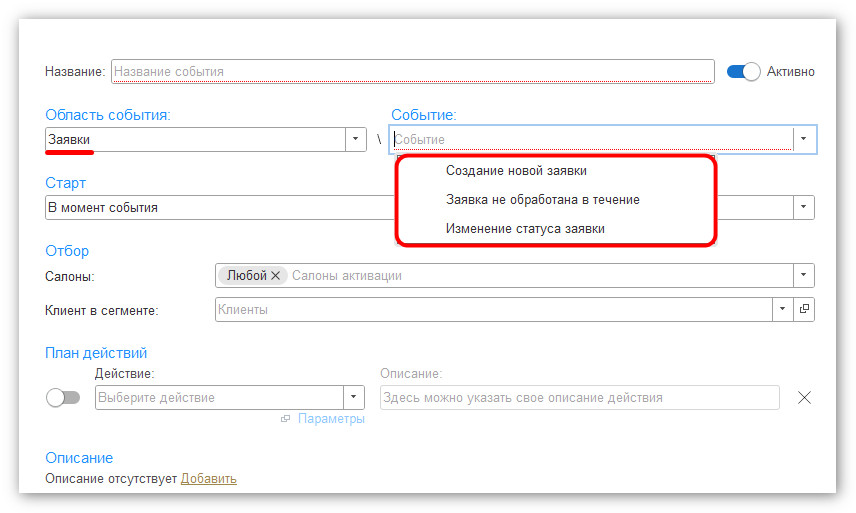This screenshot has width=856, height=513.
Task: Click the Описание section heading
Action: click(x=79, y=458)
